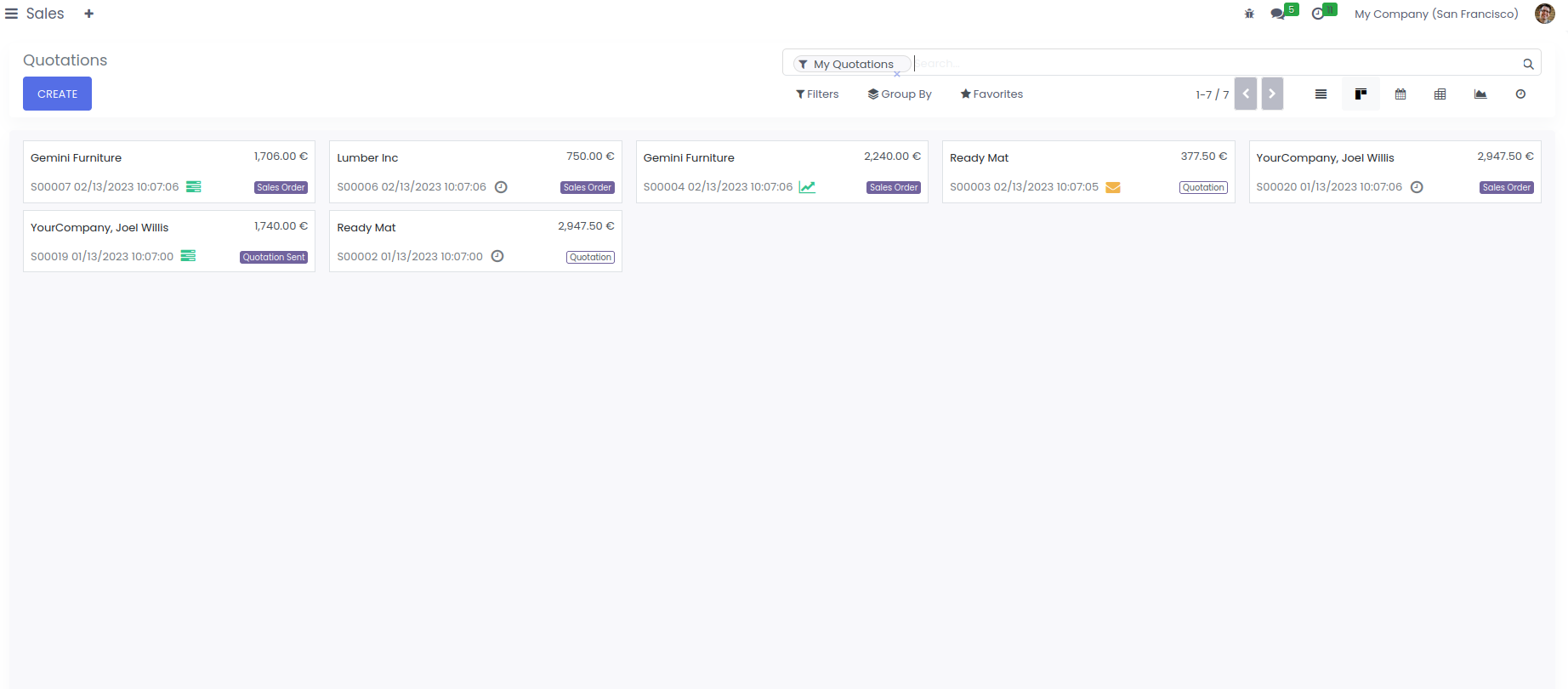The image size is (1568, 689).
Task: Go to next page of quotations
Action: pyautogui.click(x=1272, y=94)
